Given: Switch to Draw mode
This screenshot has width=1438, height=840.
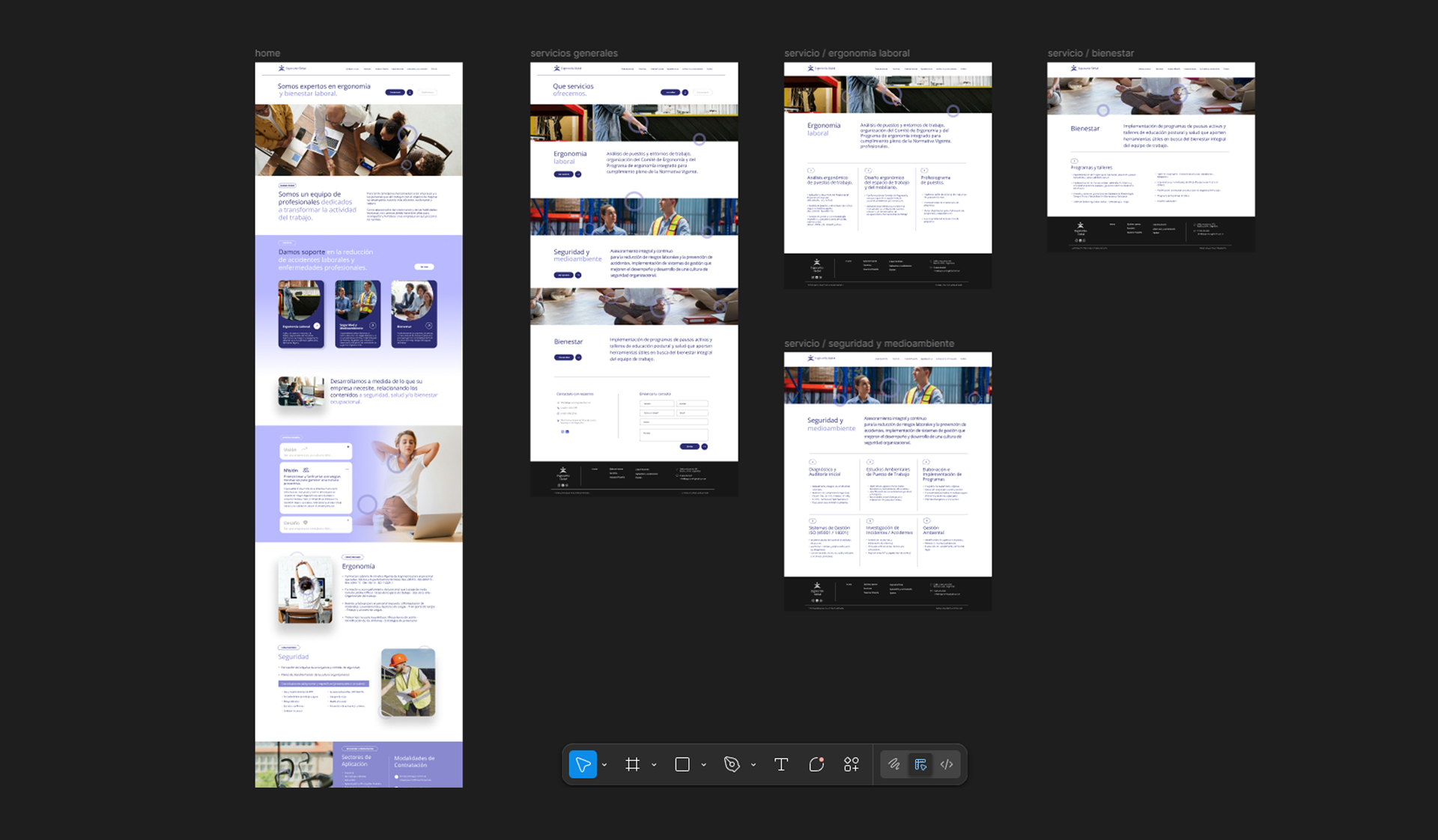Looking at the screenshot, I should 894,764.
